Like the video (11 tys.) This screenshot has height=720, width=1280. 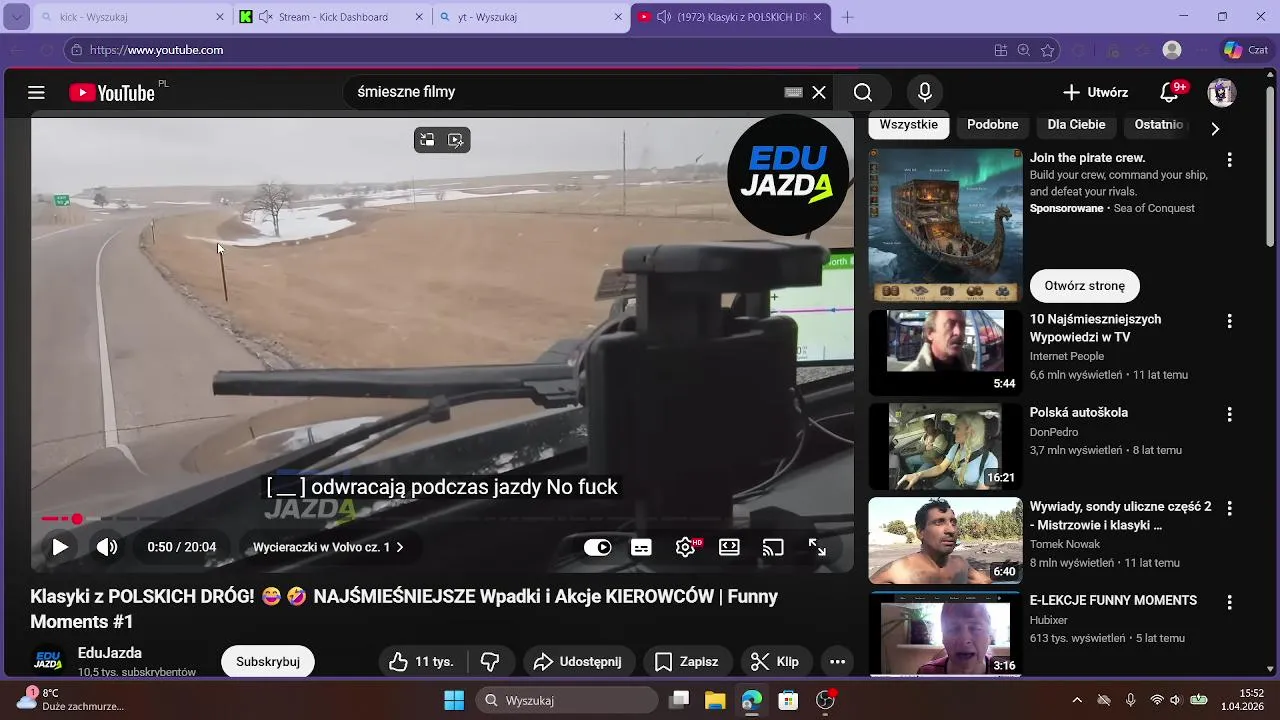(421, 662)
